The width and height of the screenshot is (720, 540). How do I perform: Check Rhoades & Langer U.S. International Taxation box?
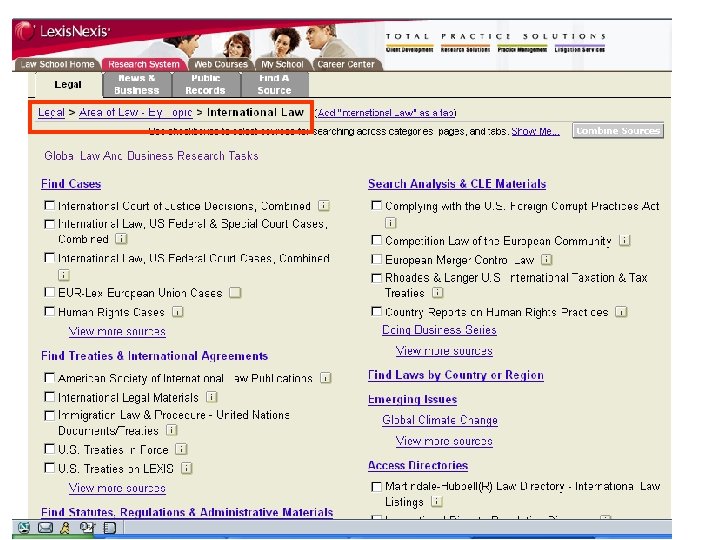376,278
